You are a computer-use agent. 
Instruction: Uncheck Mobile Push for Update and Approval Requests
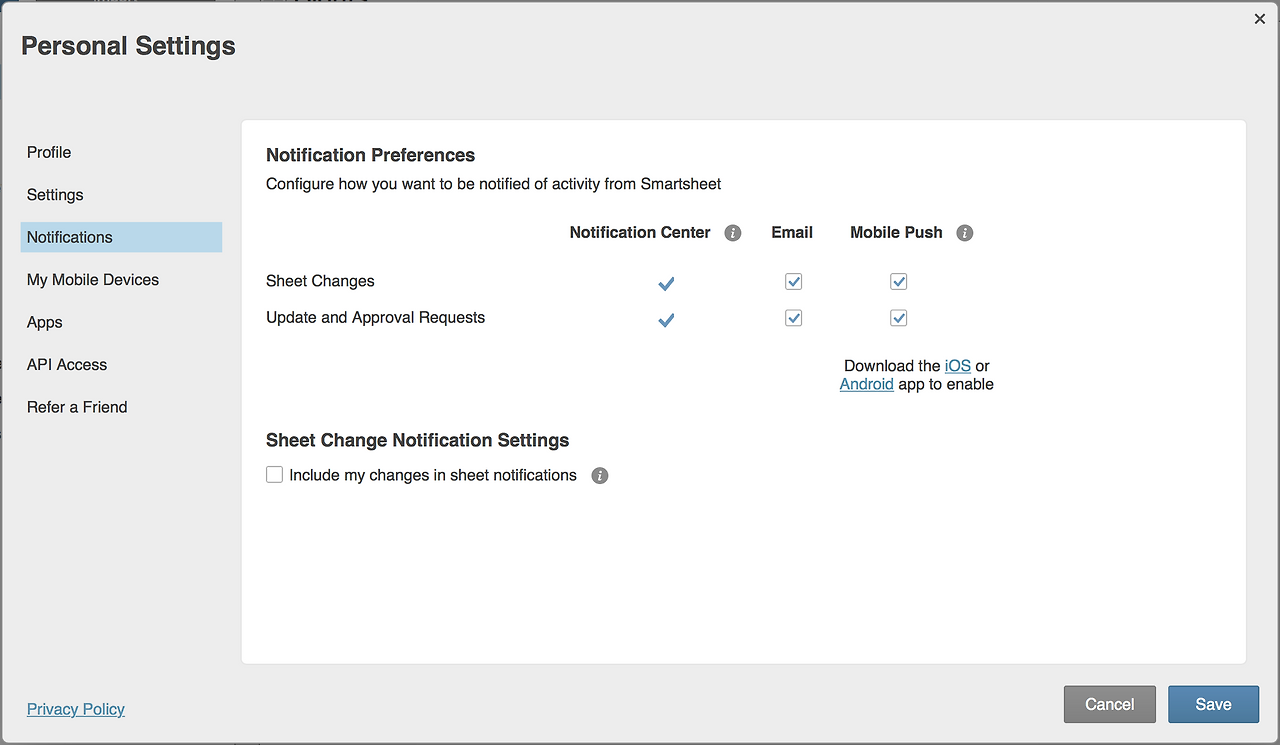coord(898,318)
